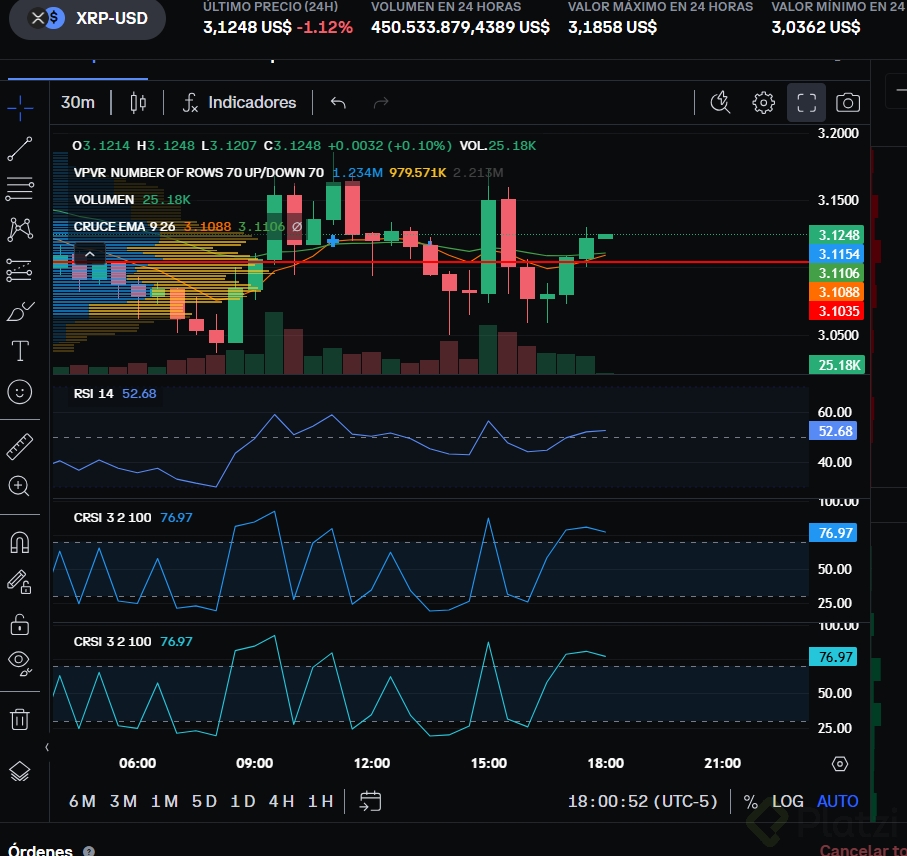
Task: Click the red 3.1035 price label
Action: coord(836,311)
